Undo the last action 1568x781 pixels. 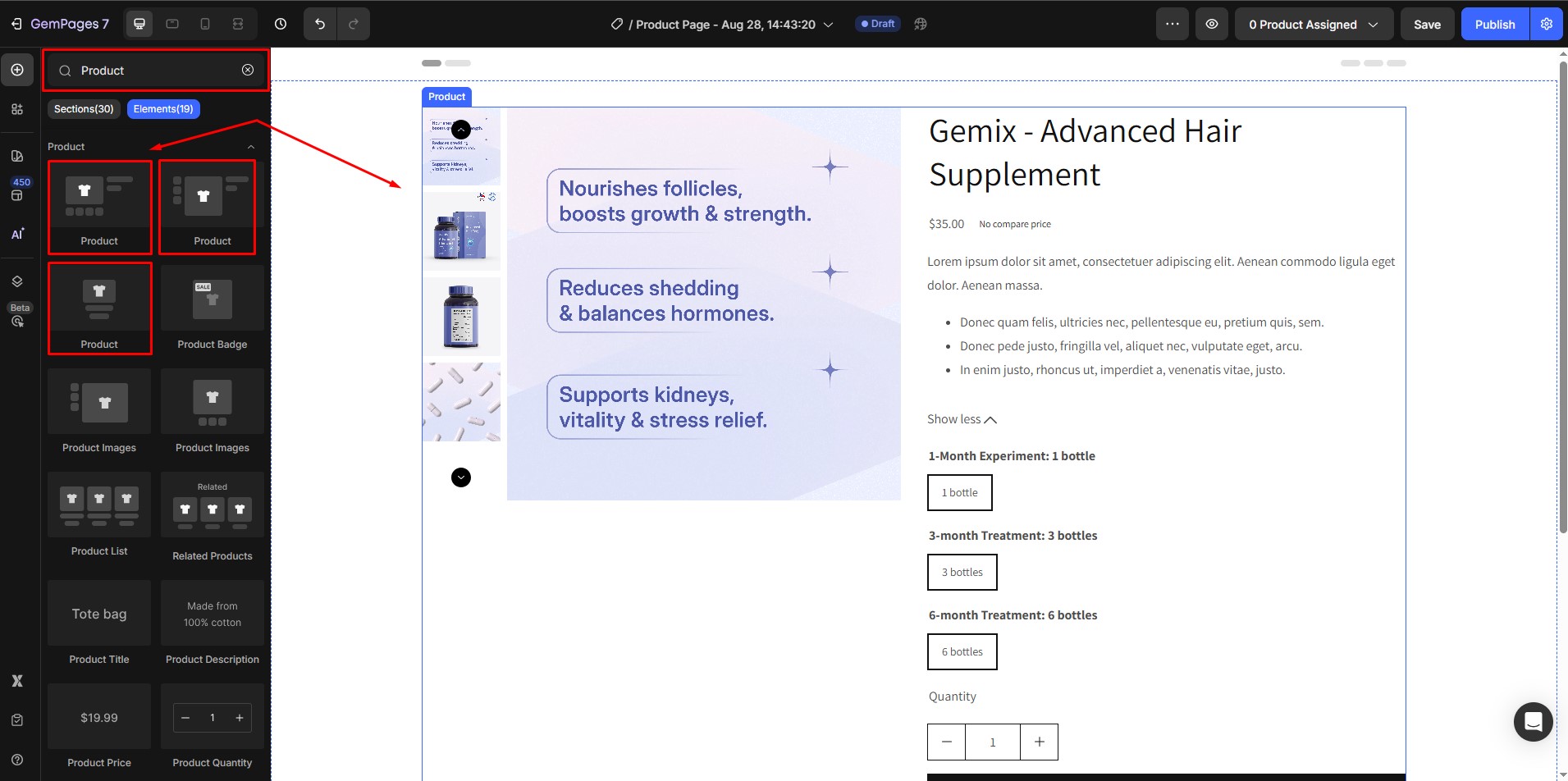[x=320, y=24]
